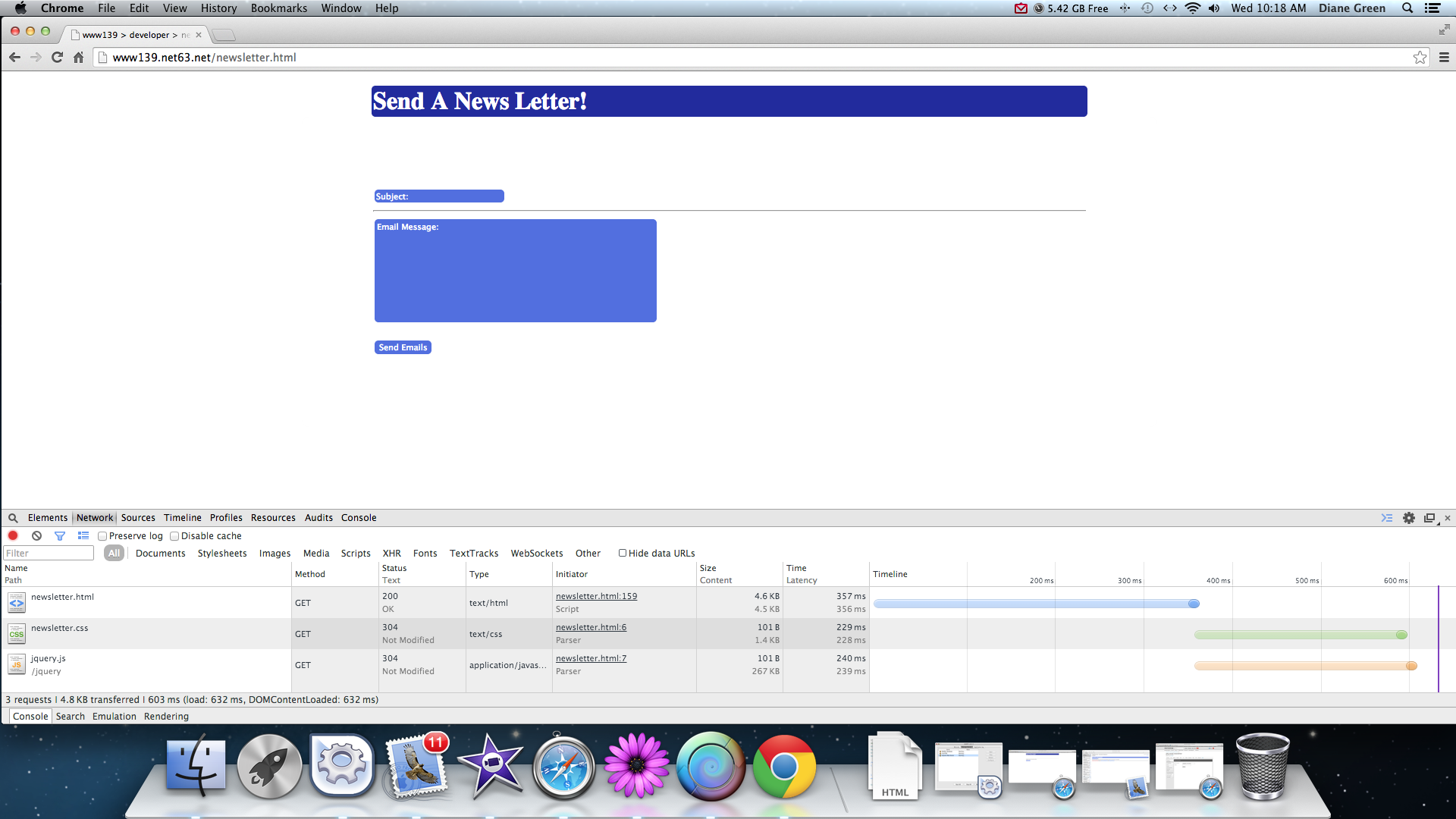Switch to the Sources panel
This screenshot has height=819, width=1456.
click(x=138, y=518)
